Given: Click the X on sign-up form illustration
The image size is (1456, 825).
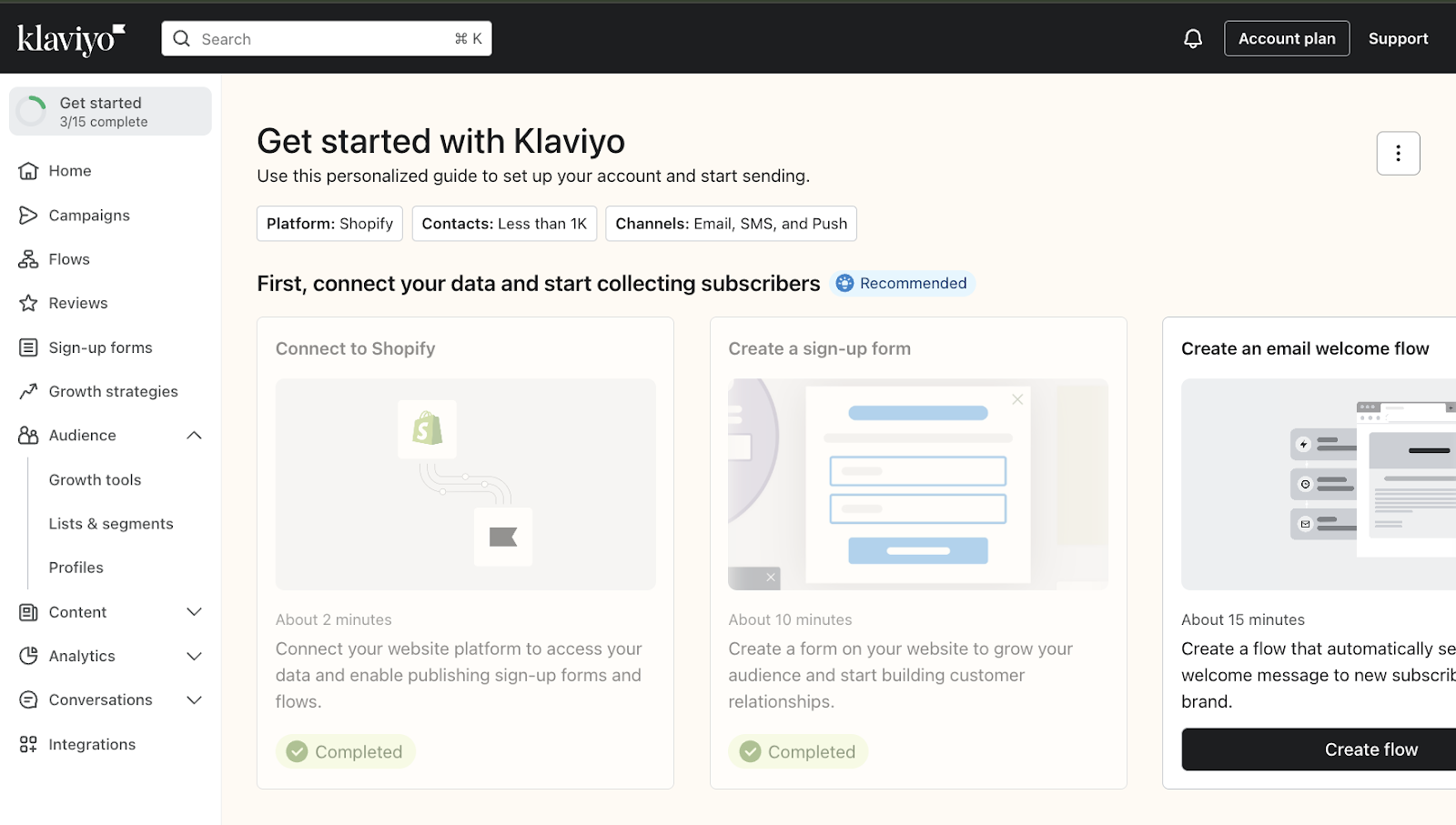Looking at the screenshot, I should (1017, 399).
